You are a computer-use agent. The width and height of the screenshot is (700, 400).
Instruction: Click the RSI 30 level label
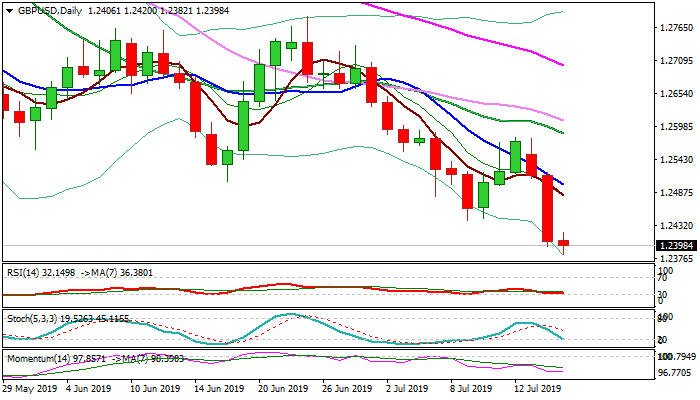pyautogui.click(x=663, y=295)
